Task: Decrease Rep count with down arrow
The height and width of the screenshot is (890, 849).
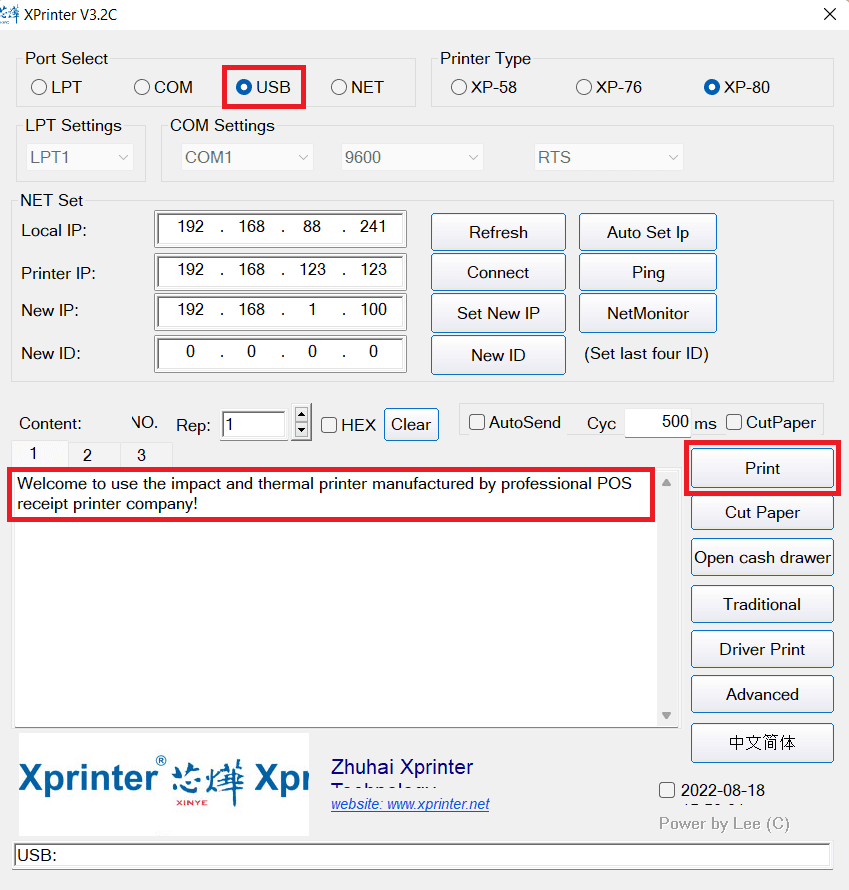Action: pyautogui.click(x=302, y=431)
